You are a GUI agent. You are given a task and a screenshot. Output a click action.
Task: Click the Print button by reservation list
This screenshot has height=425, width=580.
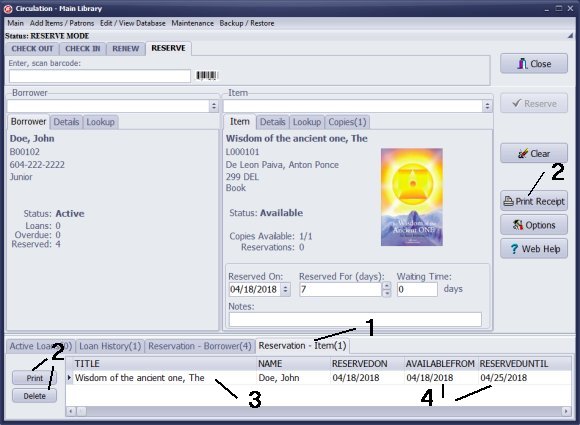(x=34, y=378)
